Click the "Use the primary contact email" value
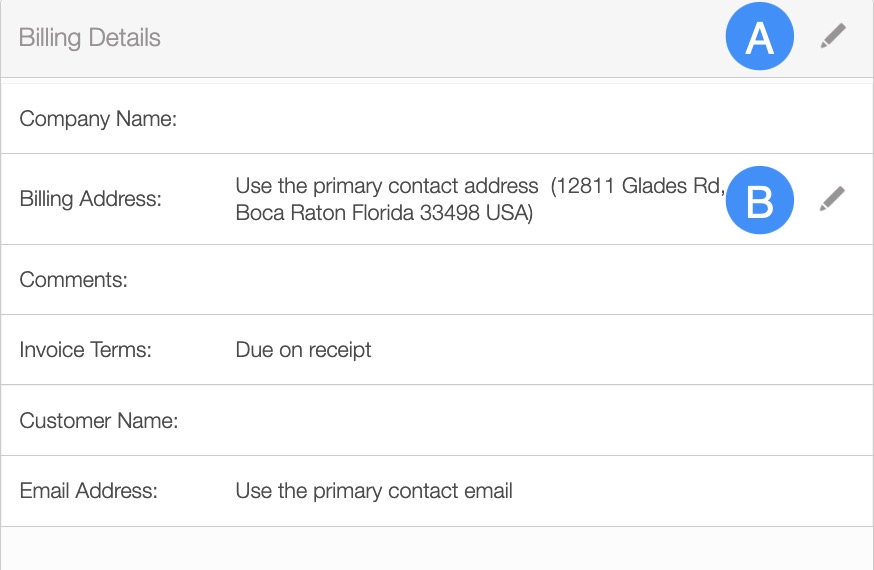Screen dimensions: 874x570 point(374,491)
